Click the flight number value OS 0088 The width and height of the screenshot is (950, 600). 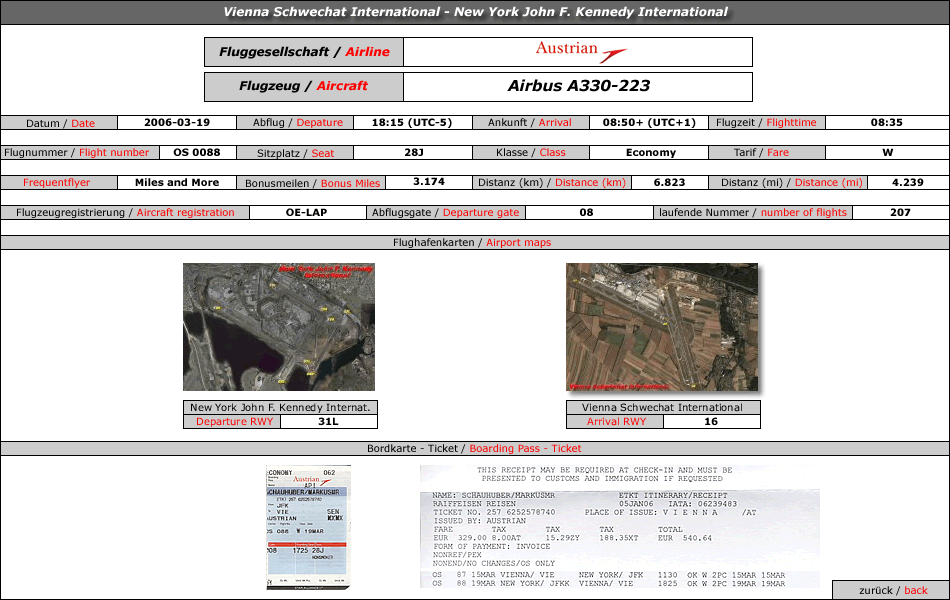click(196, 152)
